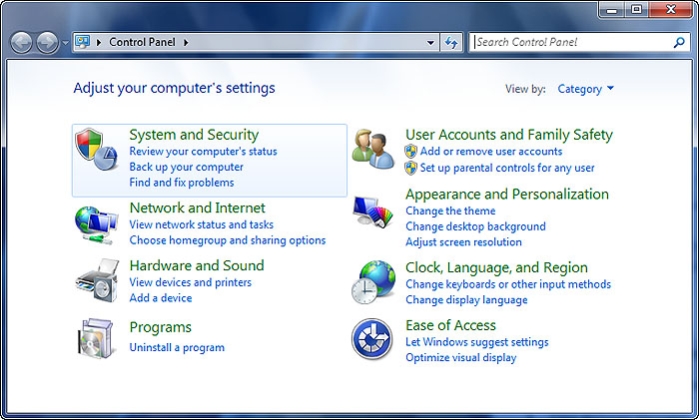Click the refresh button beside address bar
The image size is (699, 420).
point(451,42)
